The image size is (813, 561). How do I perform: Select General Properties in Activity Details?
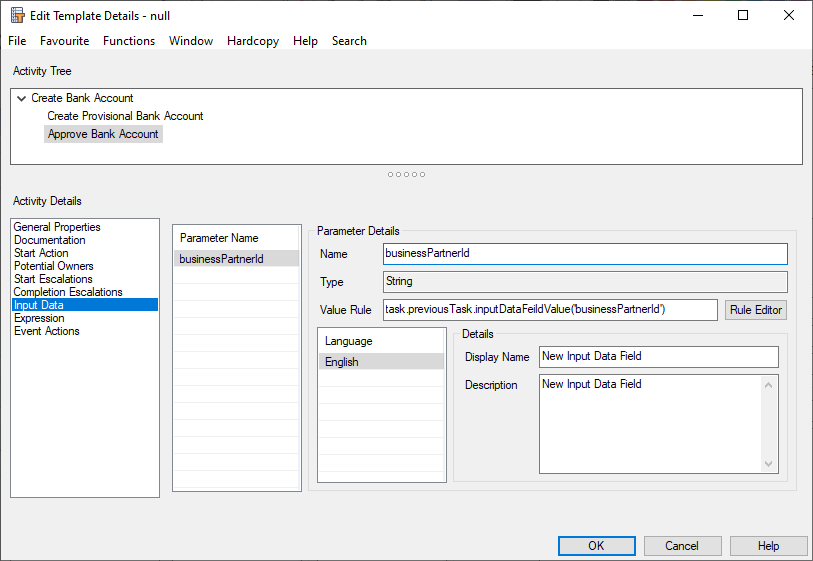[x=57, y=227]
